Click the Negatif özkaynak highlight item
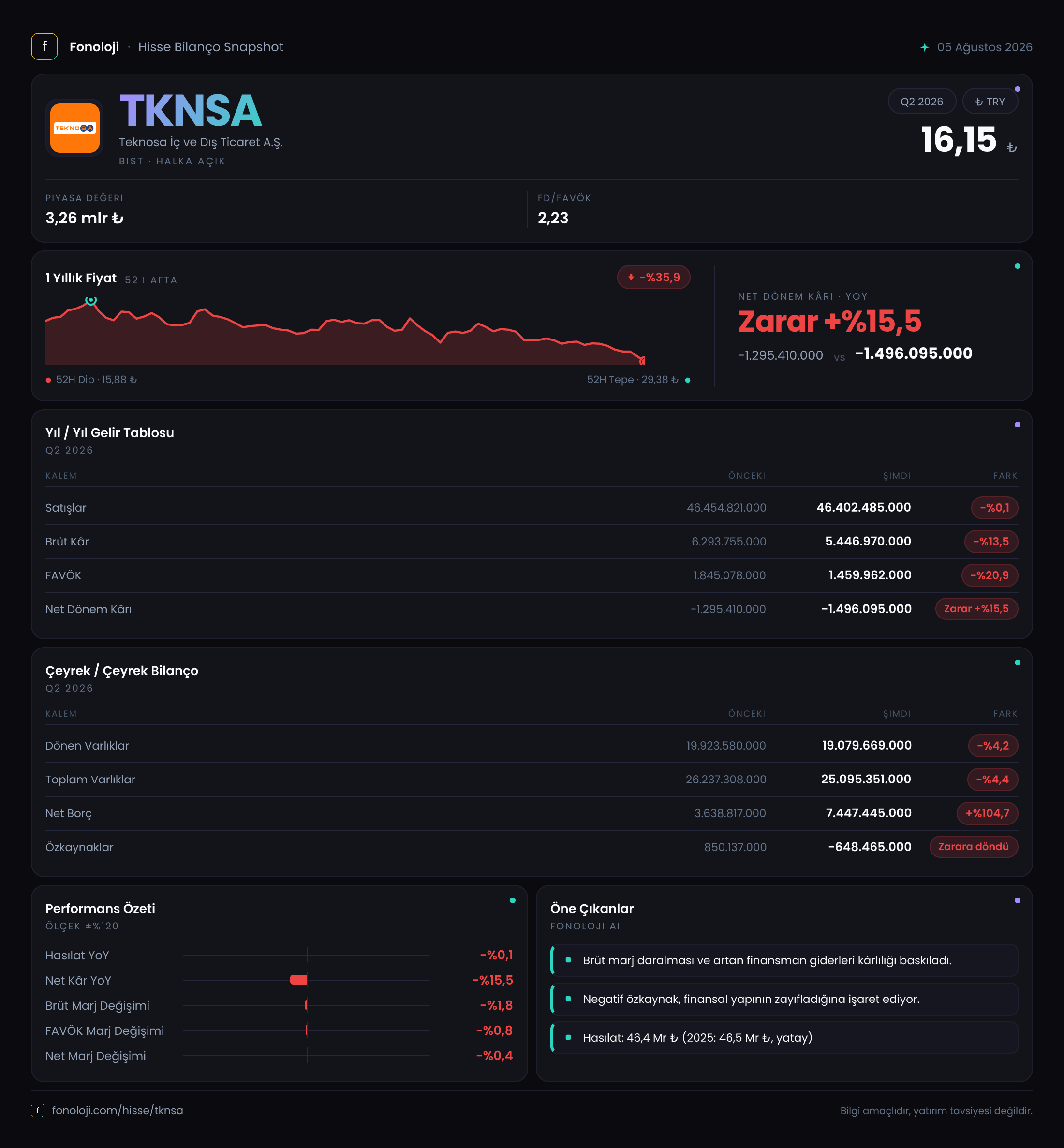The width and height of the screenshot is (1064, 1148). (784, 999)
